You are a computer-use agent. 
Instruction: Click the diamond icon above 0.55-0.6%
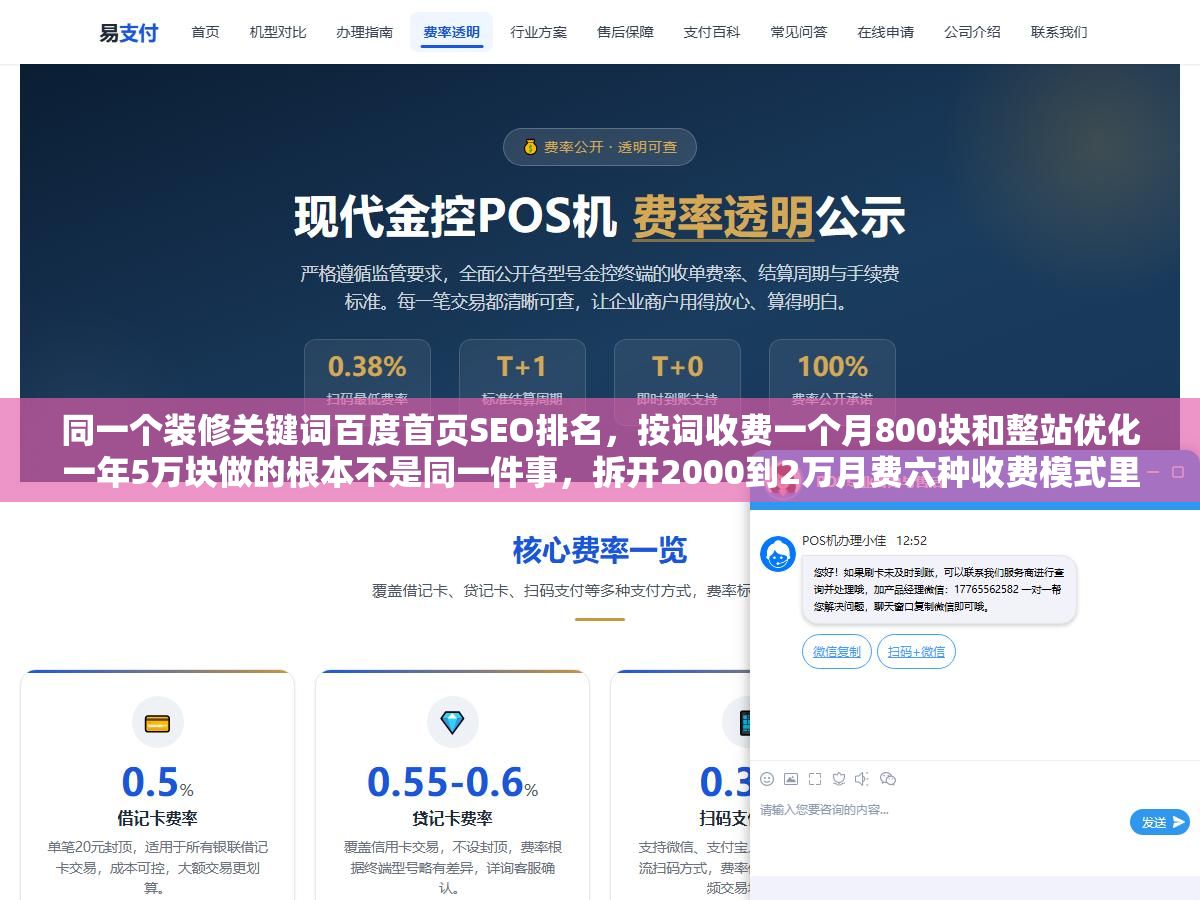click(452, 722)
